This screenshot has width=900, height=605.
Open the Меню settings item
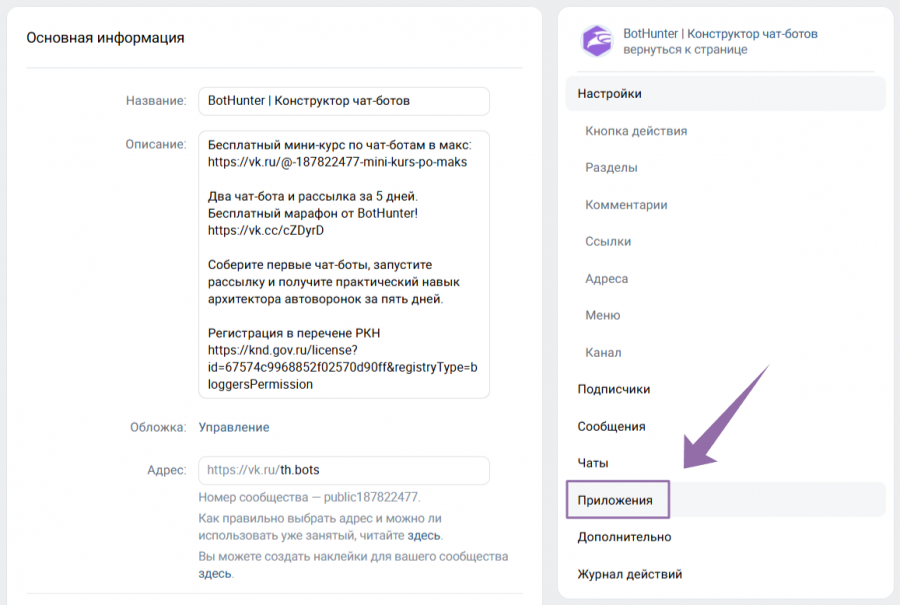(603, 316)
